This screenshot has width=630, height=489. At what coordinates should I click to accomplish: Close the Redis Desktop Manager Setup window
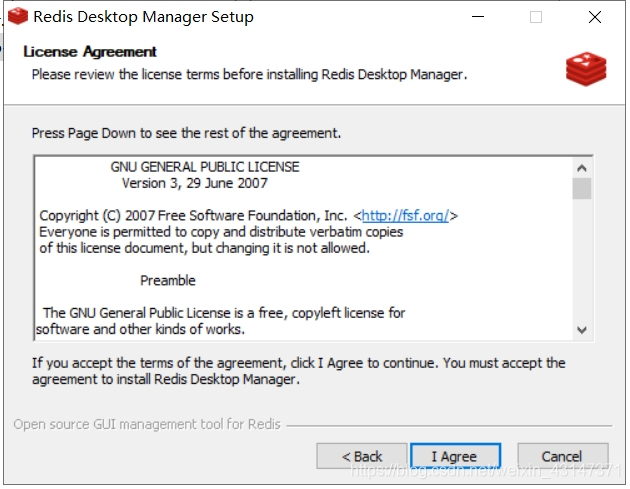pos(595,17)
